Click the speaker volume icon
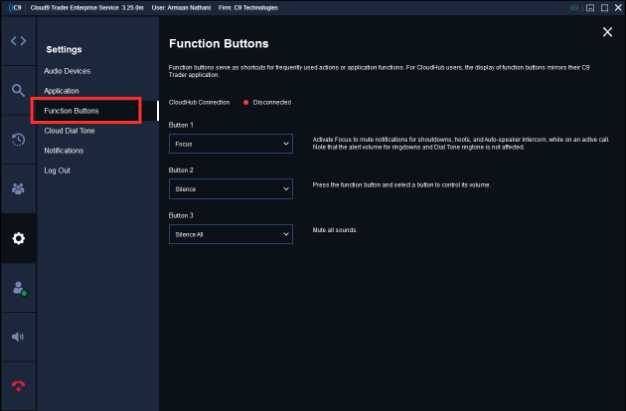The image size is (626, 411). 18,337
